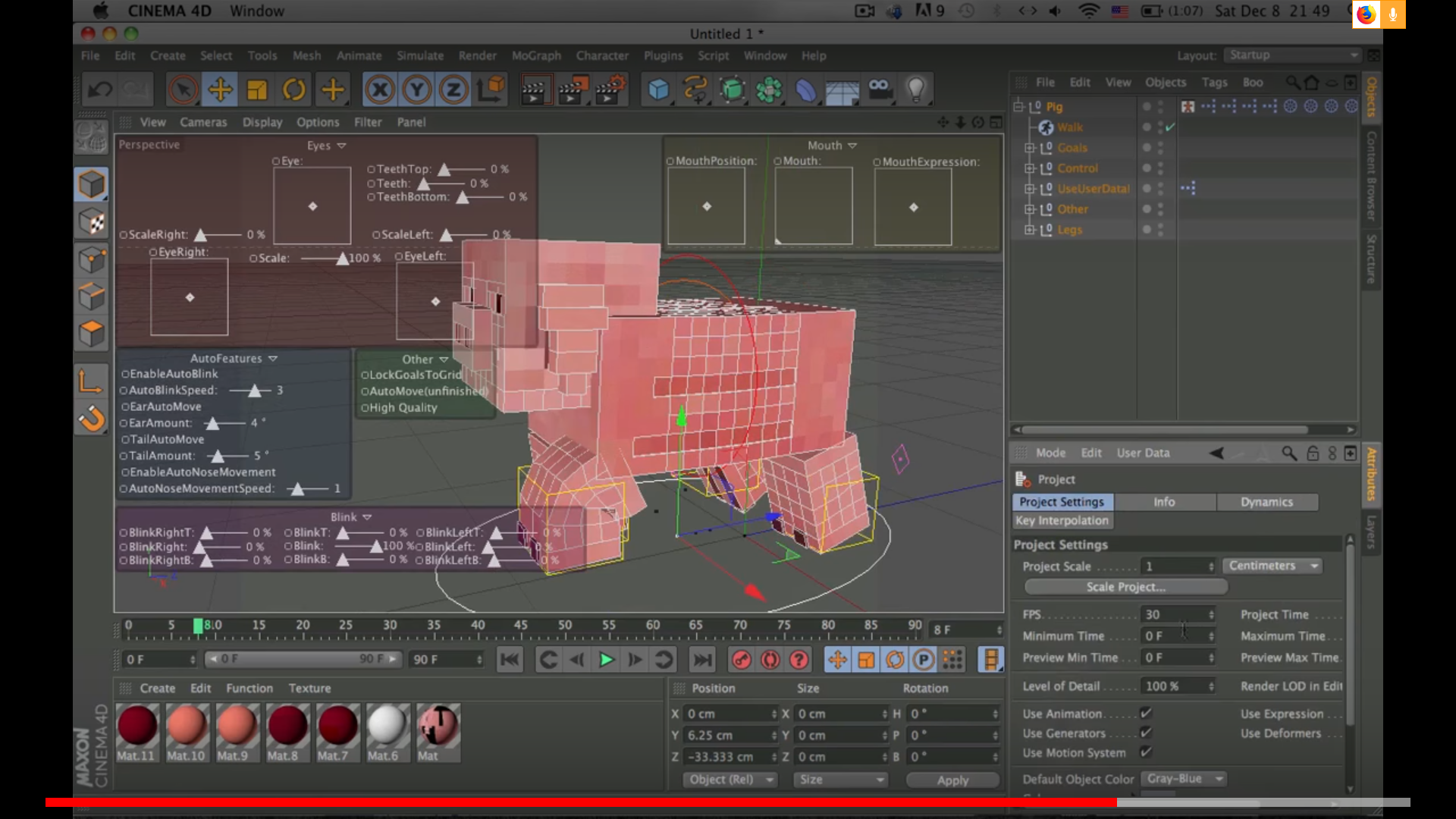The height and width of the screenshot is (819, 1456).
Task: Toggle Position keyframe recording icon
Action: [x=837, y=660]
